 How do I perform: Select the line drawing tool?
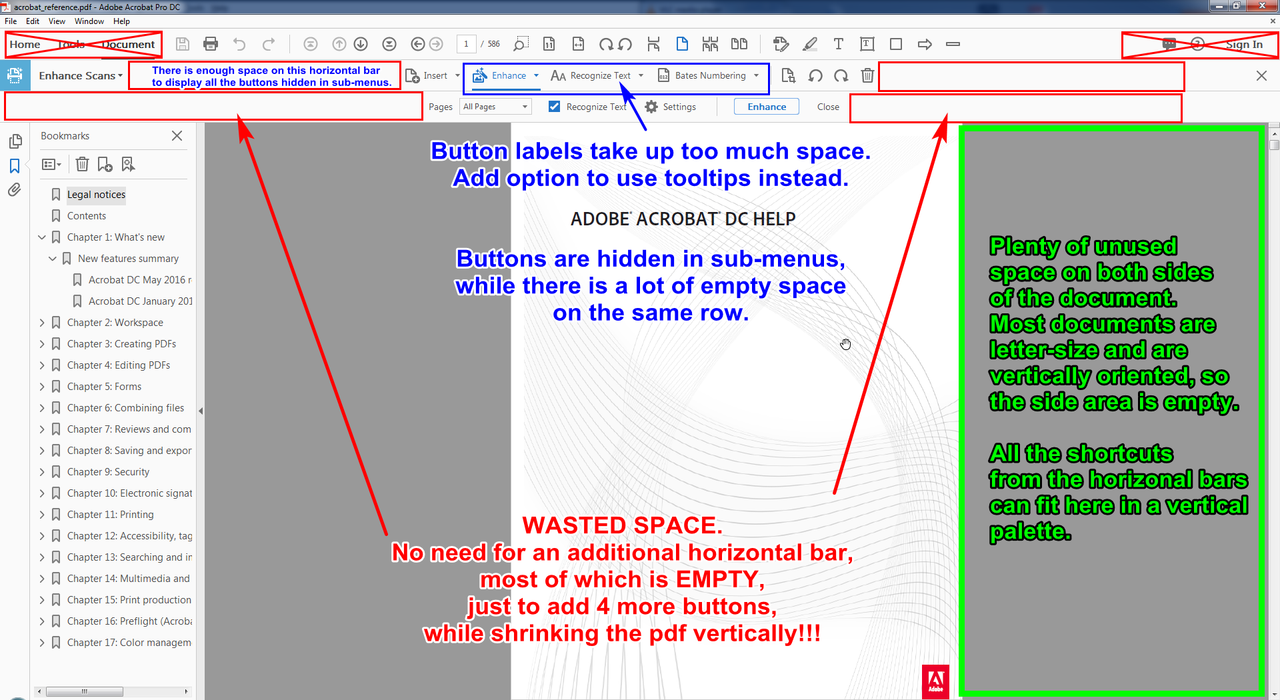coord(953,44)
